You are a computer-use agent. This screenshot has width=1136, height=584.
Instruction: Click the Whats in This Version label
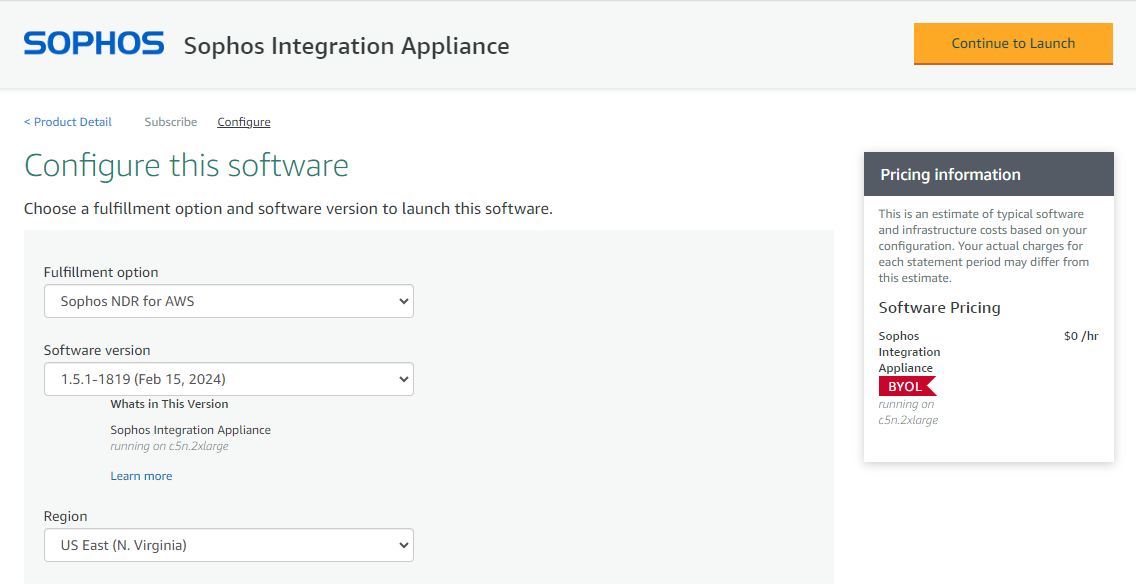click(x=169, y=404)
